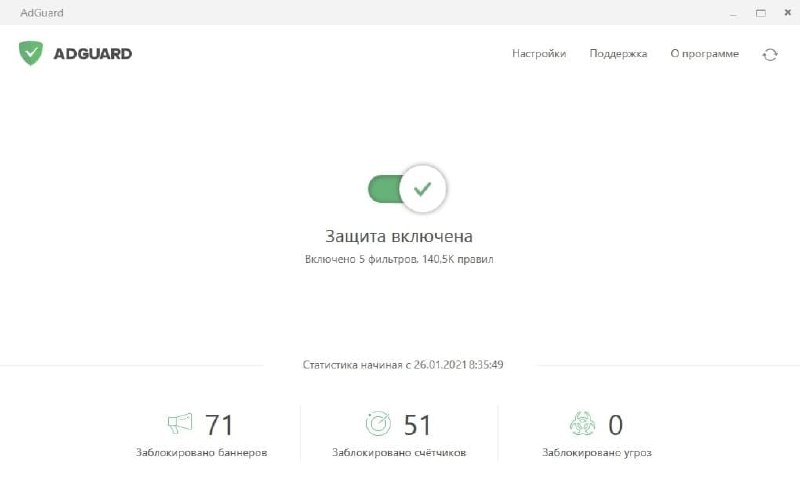Click the Заблокировано счётчиков label

pyautogui.click(x=399, y=453)
